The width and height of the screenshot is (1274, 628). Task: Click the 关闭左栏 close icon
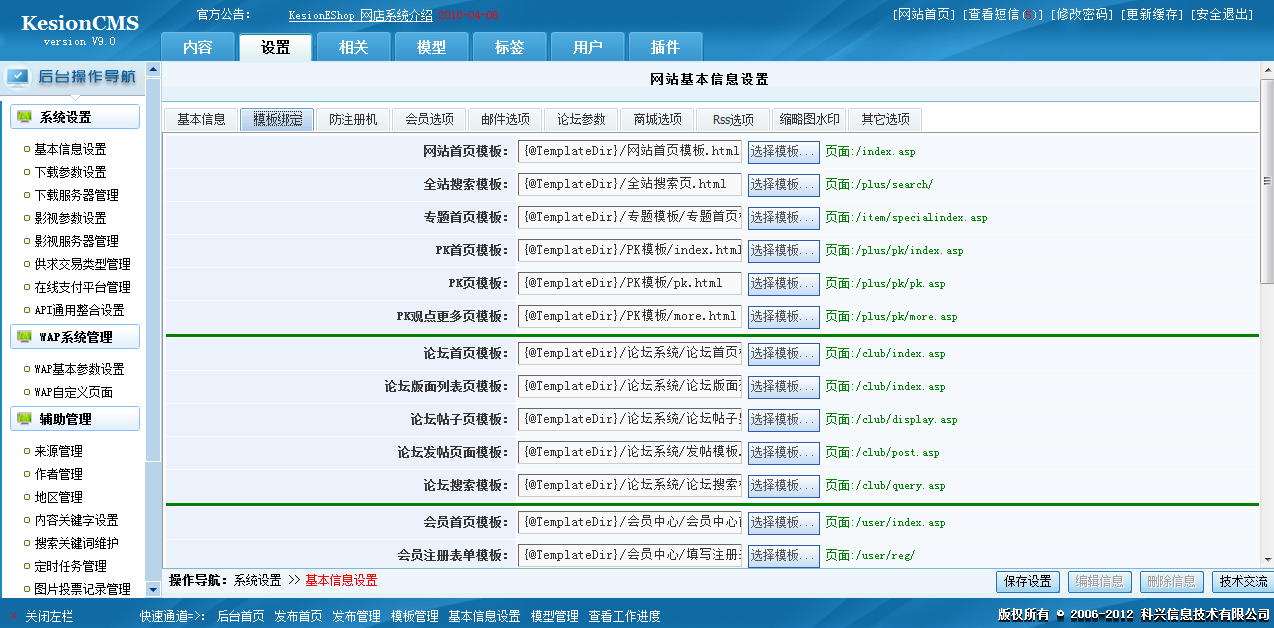[13, 616]
